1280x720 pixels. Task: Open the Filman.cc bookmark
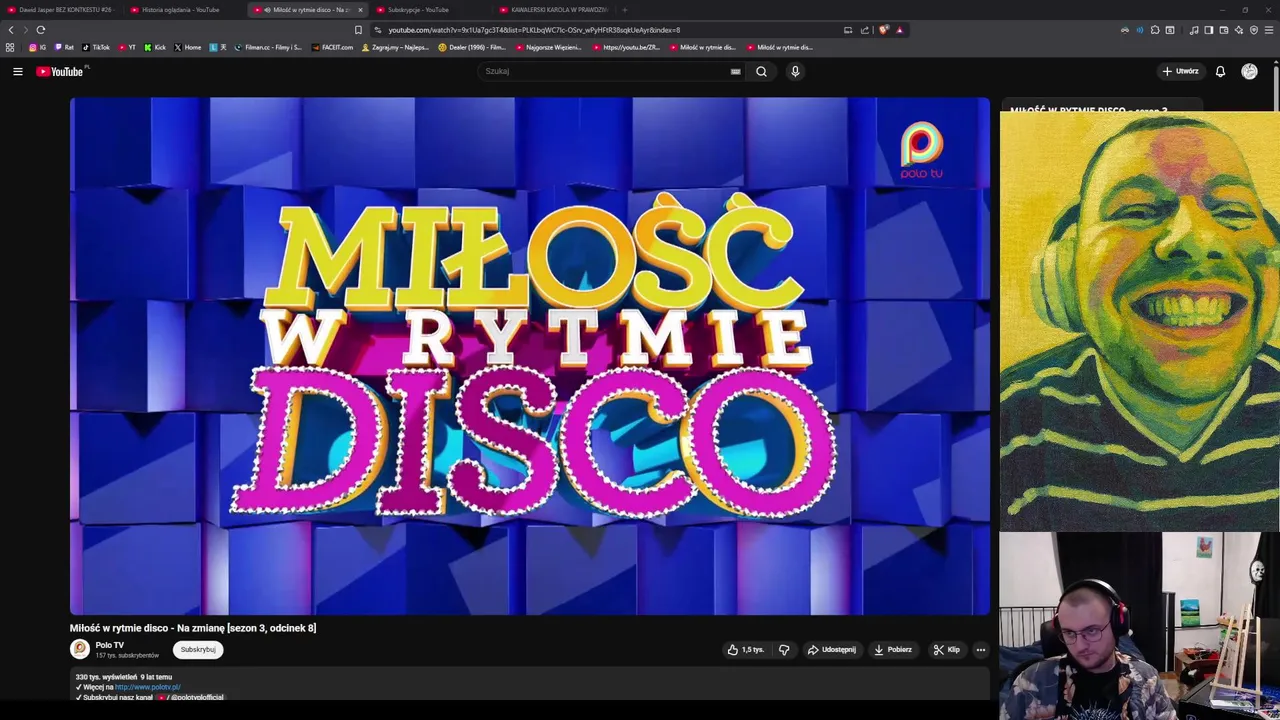(x=268, y=47)
